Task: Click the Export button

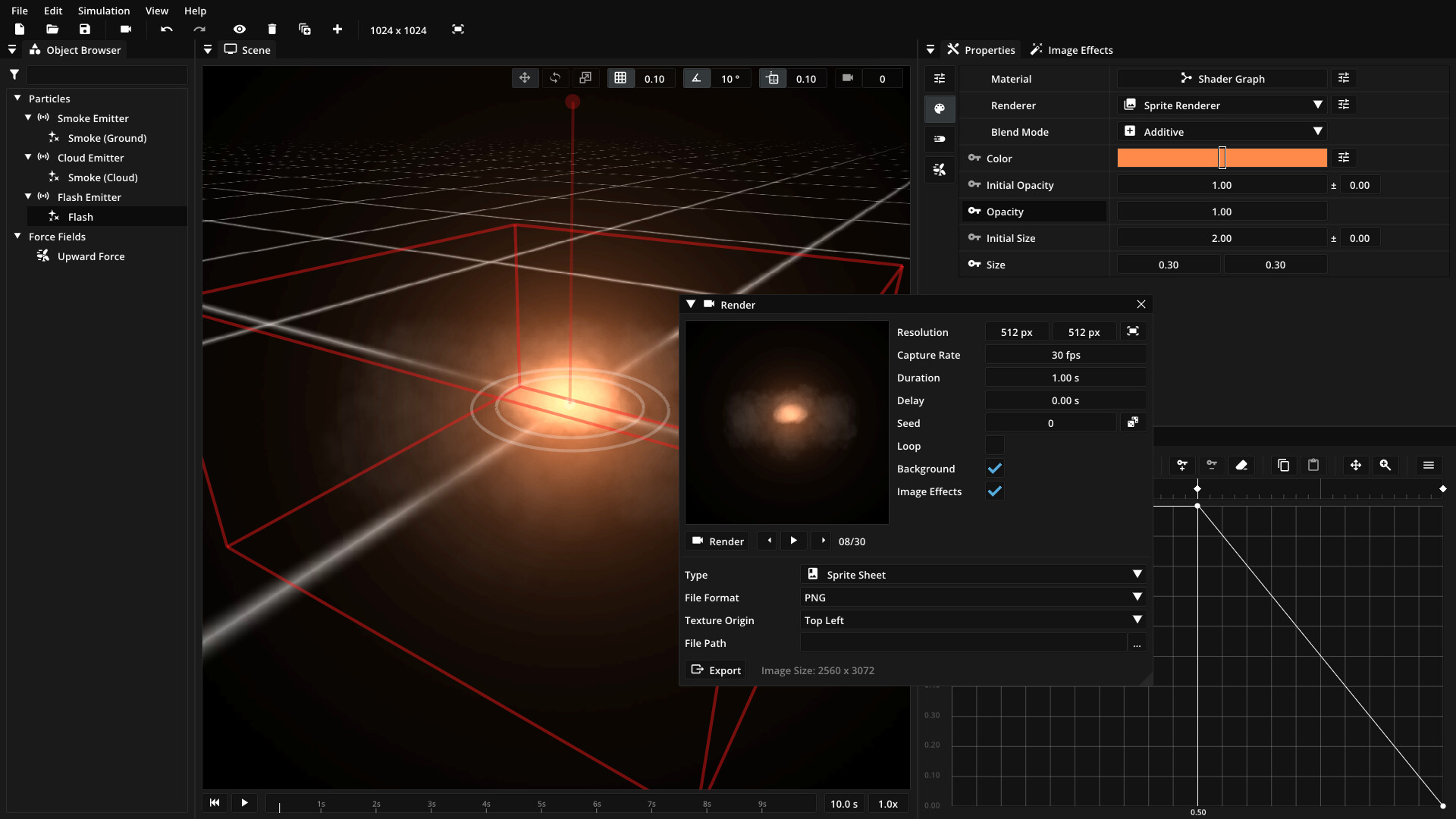Action: click(x=716, y=670)
